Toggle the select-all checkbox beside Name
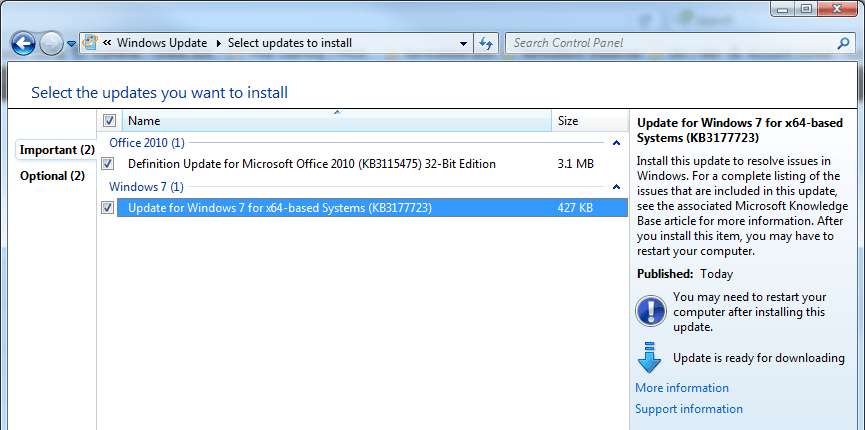 pyautogui.click(x=110, y=121)
